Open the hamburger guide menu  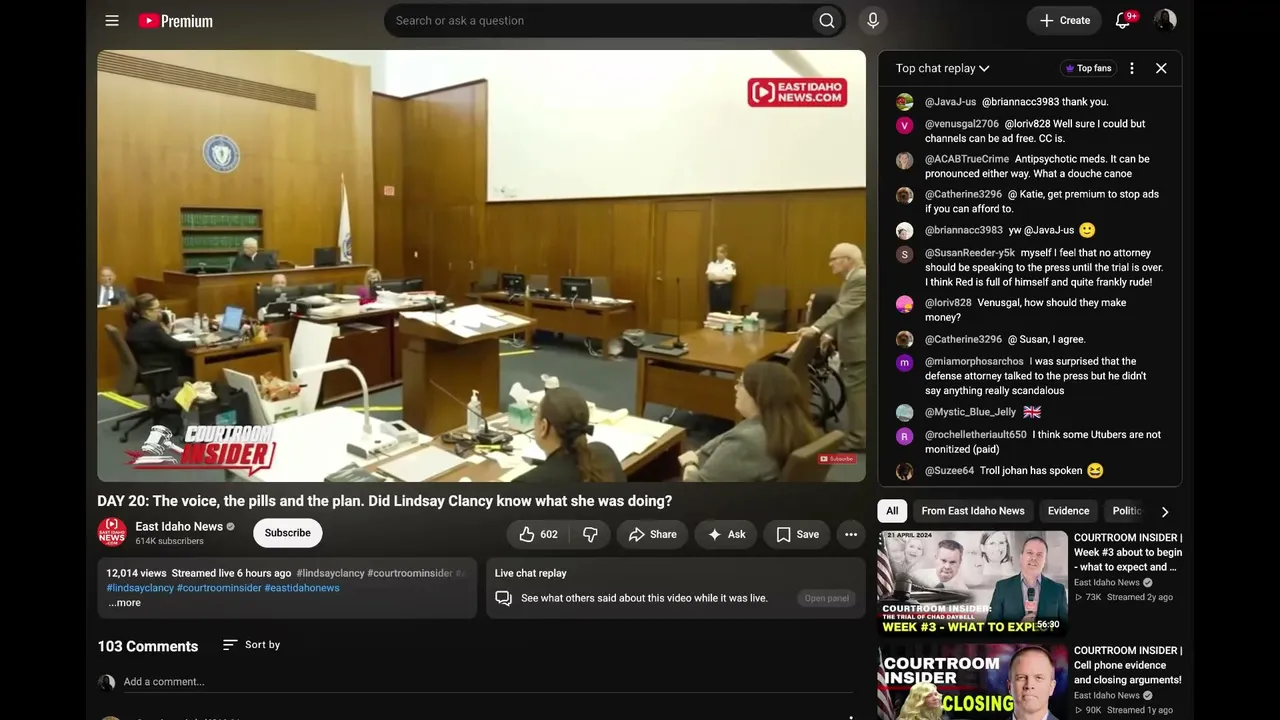pos(112,20)
